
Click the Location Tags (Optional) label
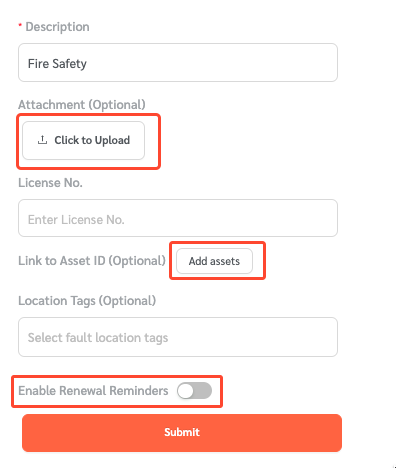point(87,301)
